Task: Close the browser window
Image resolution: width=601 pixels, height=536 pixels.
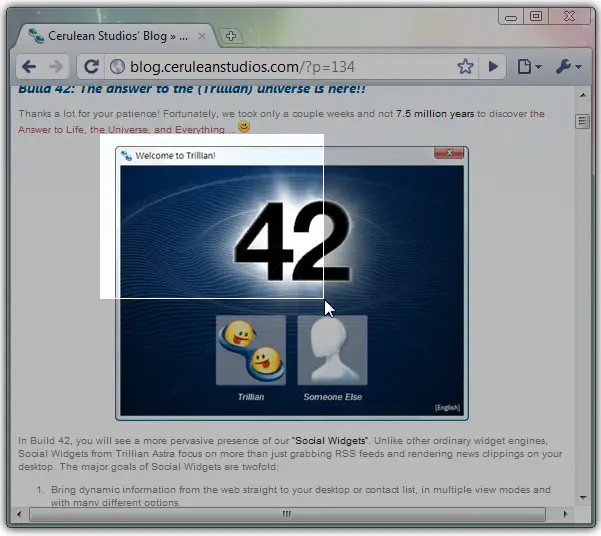Action: click(x=569, y=16)
